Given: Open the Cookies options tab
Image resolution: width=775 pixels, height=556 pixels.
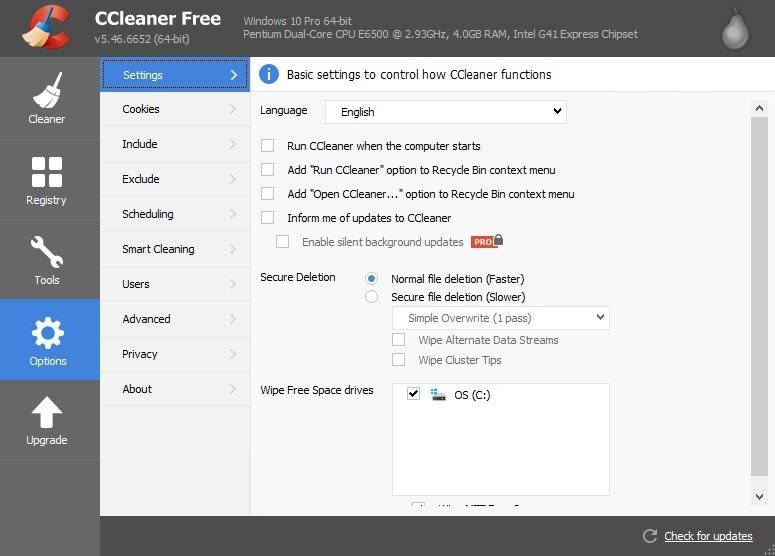Looking at the screenshot, I should pyautogui.click(x=175, y=109).
